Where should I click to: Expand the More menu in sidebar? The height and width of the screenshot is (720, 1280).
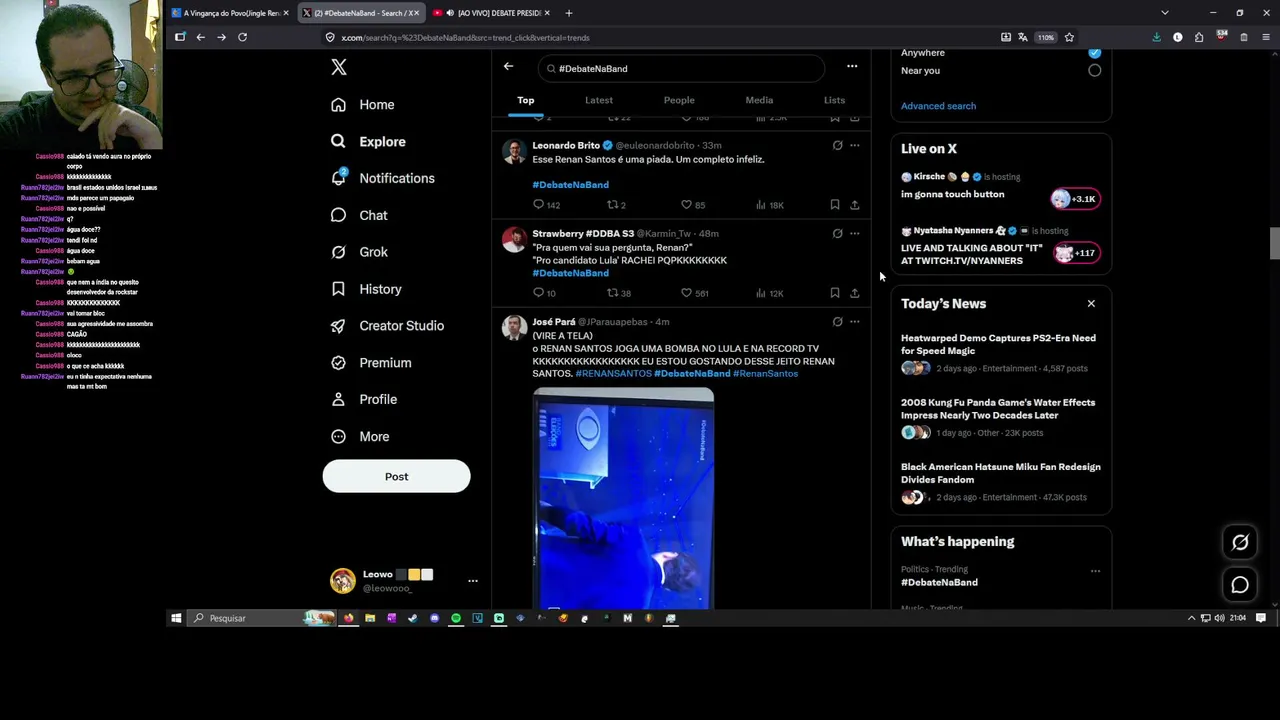(x=360, y=437)
